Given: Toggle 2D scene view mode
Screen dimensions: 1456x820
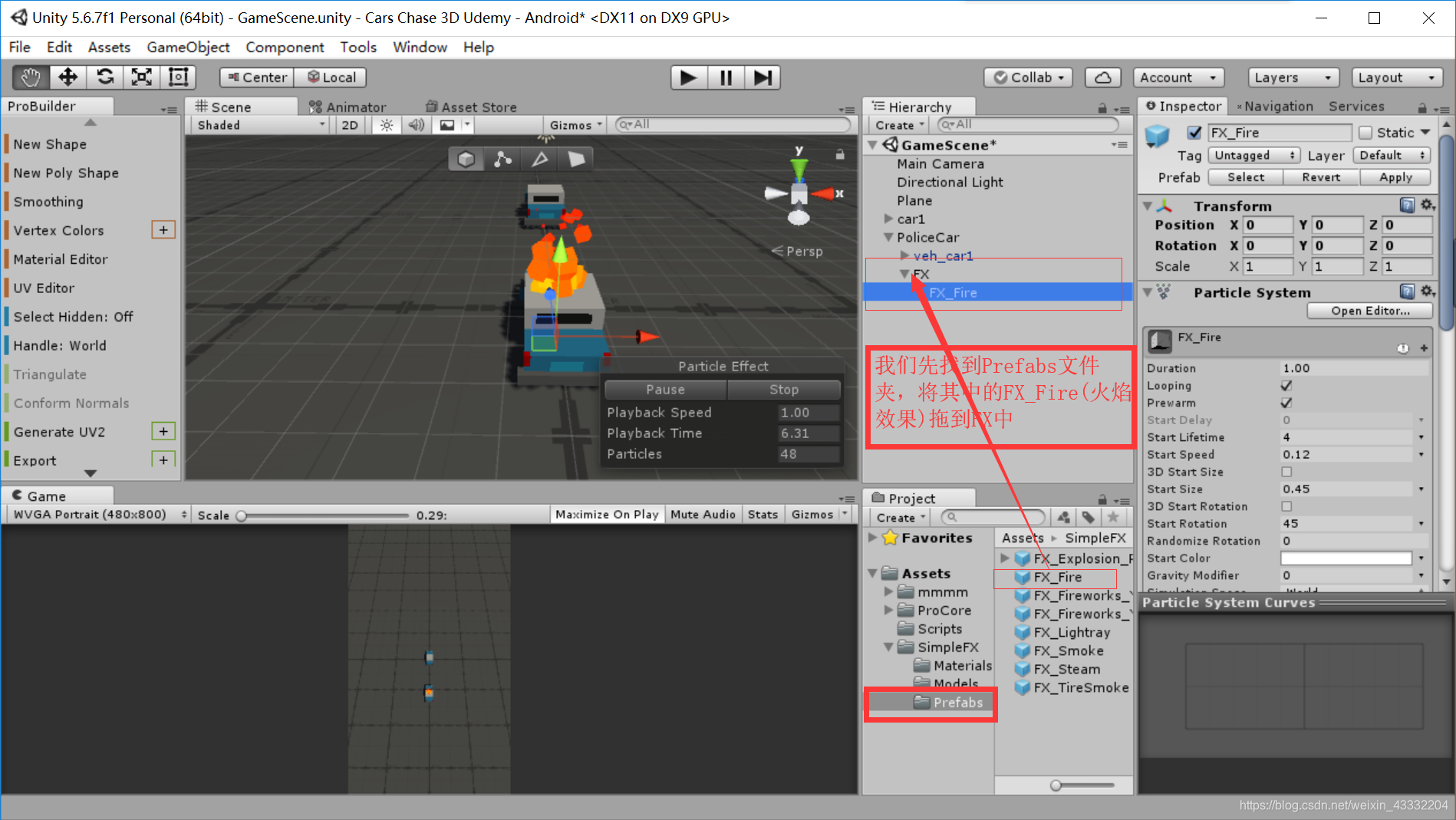Looking at the screenshot, I should (350, 125).
